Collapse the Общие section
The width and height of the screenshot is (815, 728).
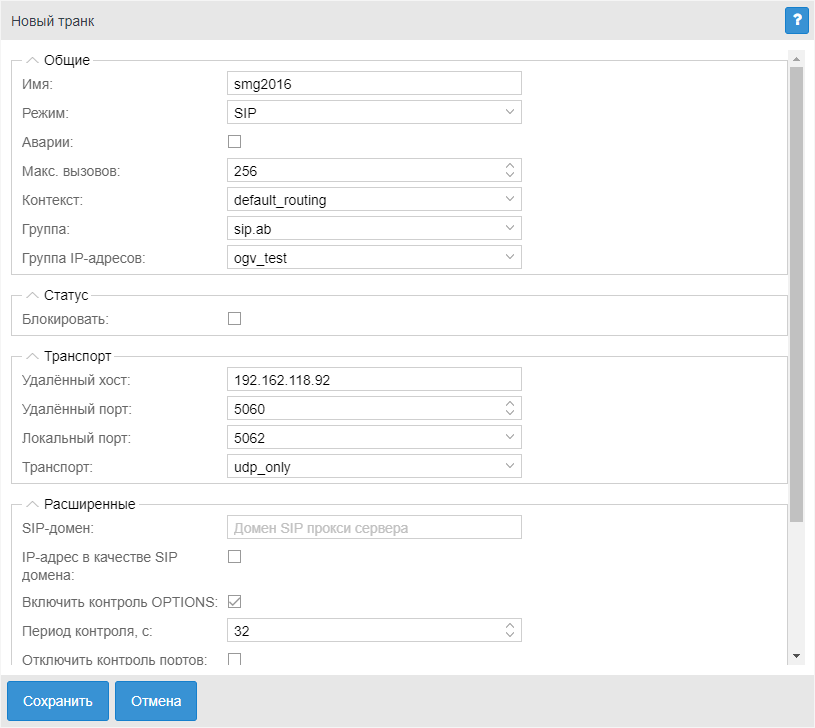33,60
